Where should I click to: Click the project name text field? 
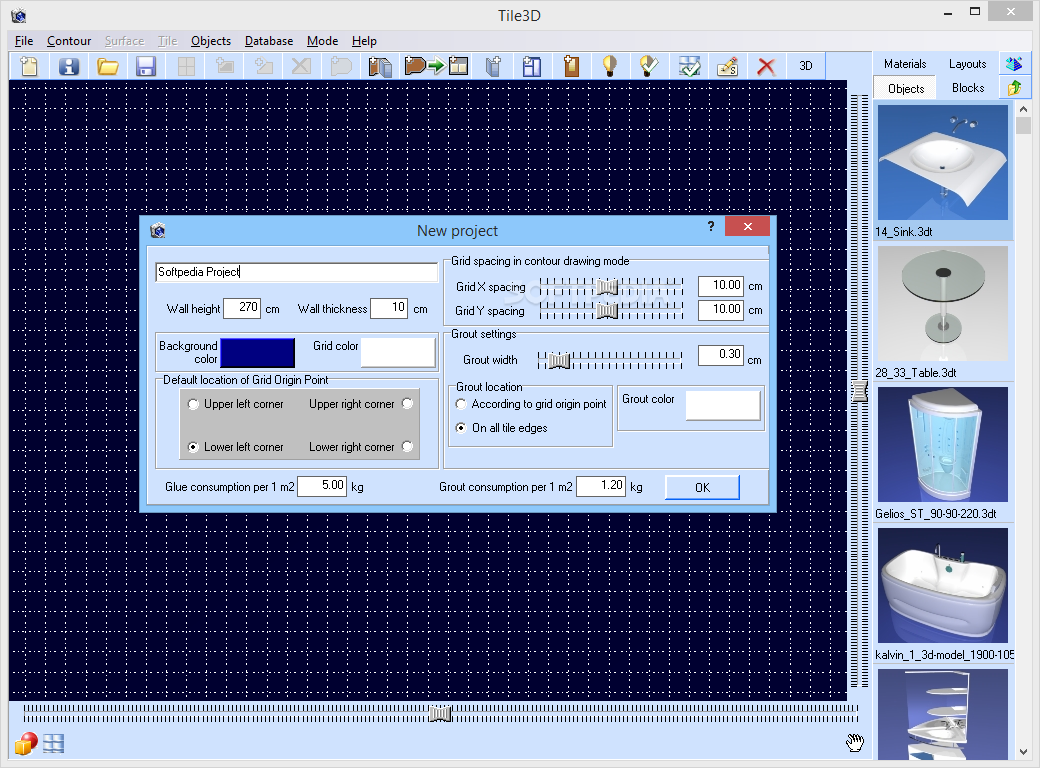(x=297, y=272)
